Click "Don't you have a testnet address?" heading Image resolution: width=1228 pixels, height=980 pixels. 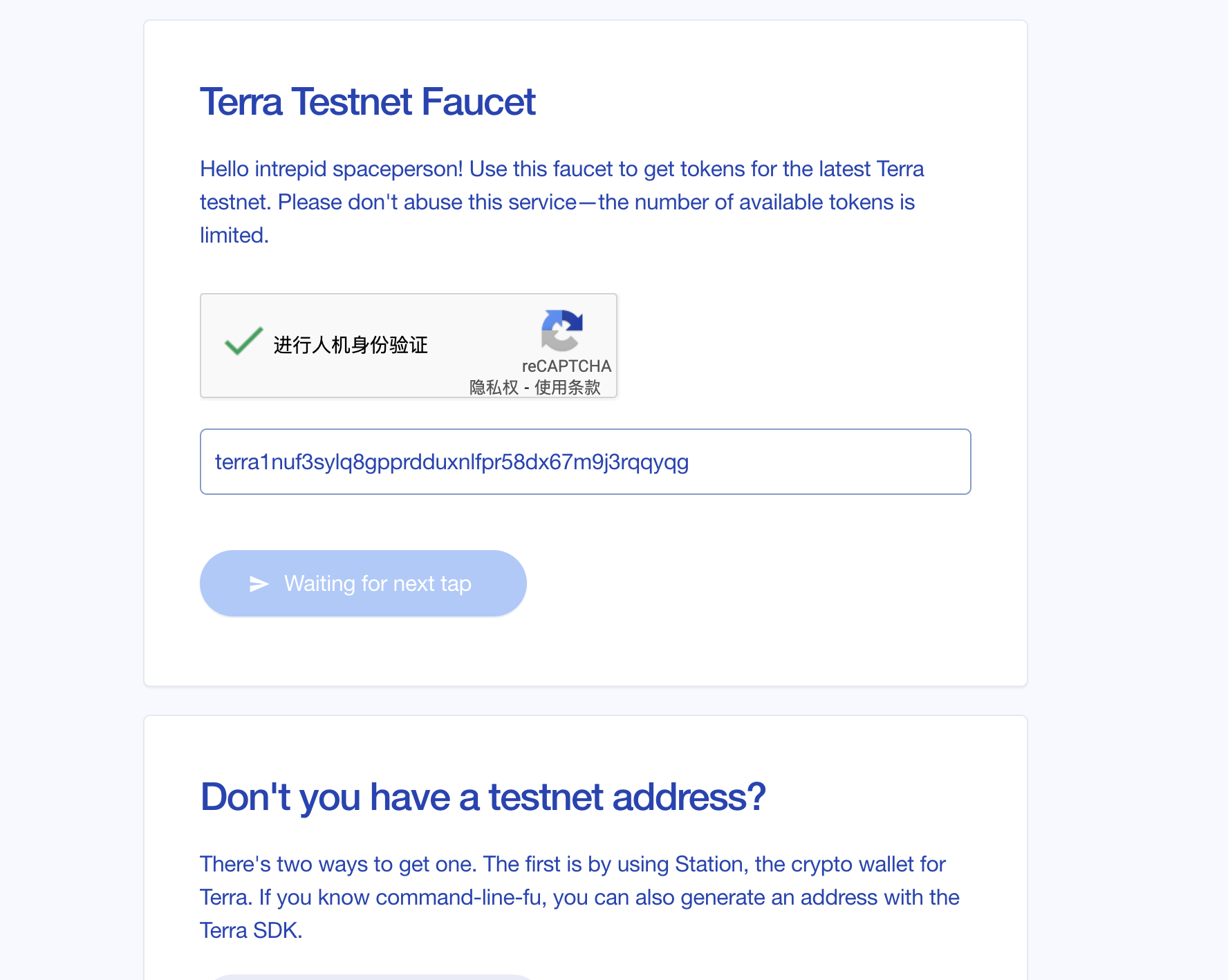tap(483, 797)
